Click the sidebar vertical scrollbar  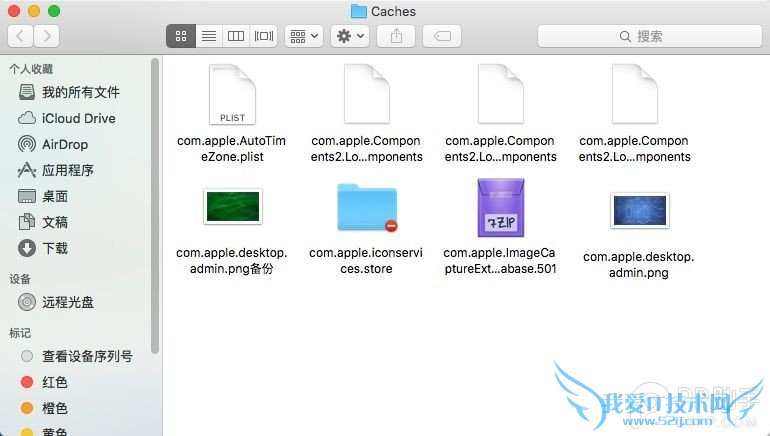(x=155, y=206)
